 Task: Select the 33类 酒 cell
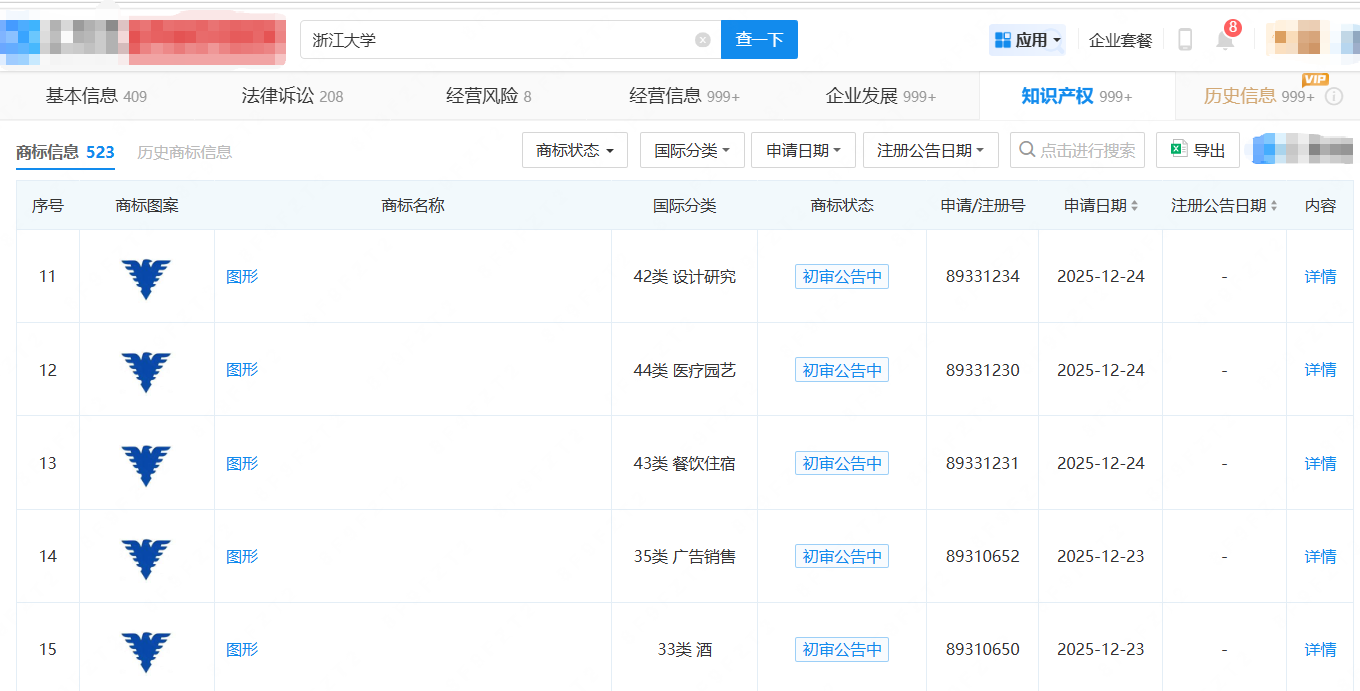685,649
